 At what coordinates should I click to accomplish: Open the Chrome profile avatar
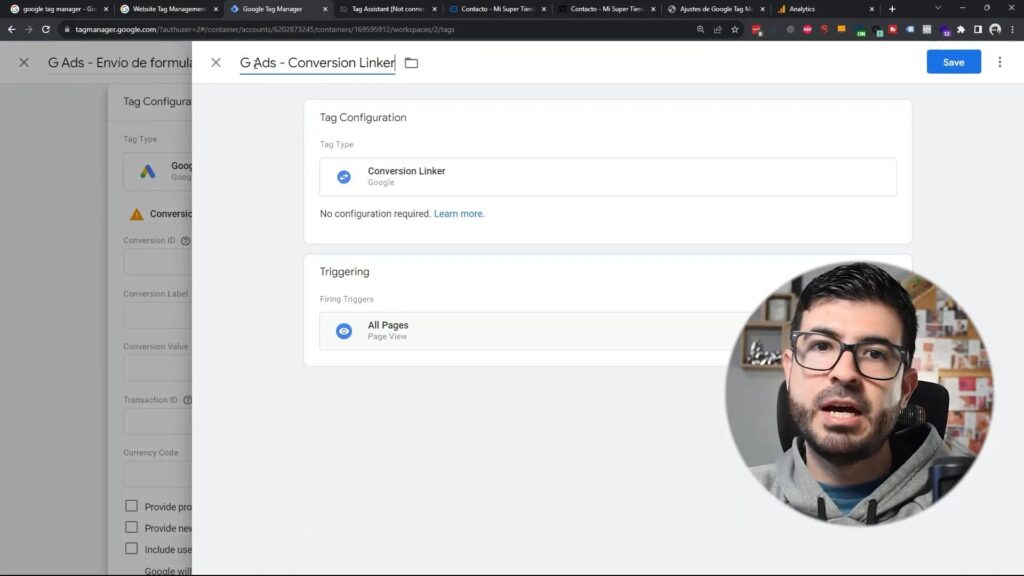(995, 29)
